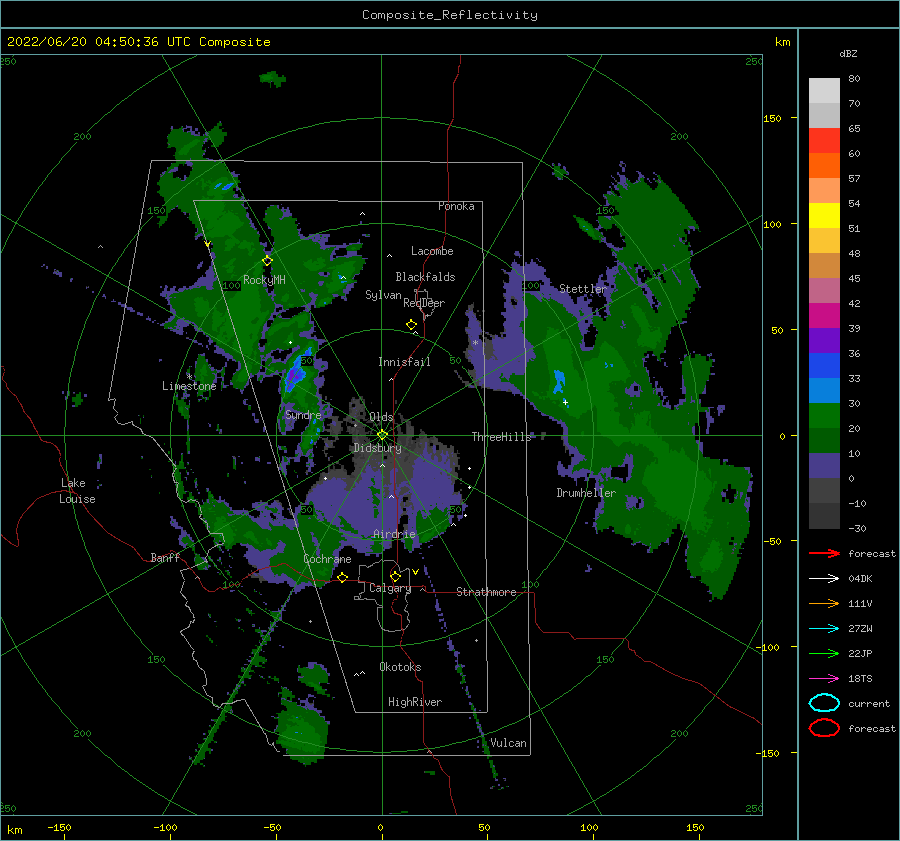Click the yellow diamond marker below Cochrane
900x841 pixels.
pos(342,577)
